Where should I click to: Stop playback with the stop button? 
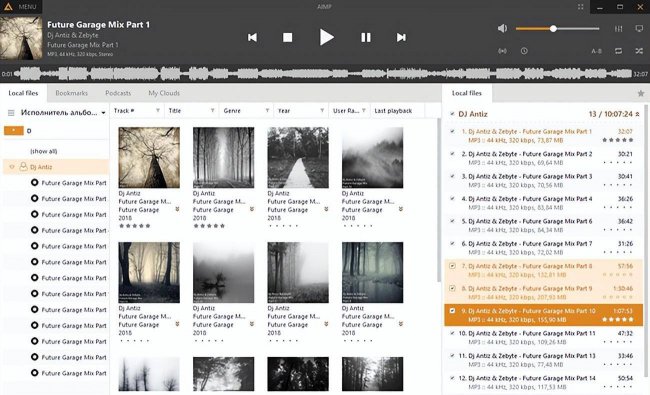coord(287,38)
